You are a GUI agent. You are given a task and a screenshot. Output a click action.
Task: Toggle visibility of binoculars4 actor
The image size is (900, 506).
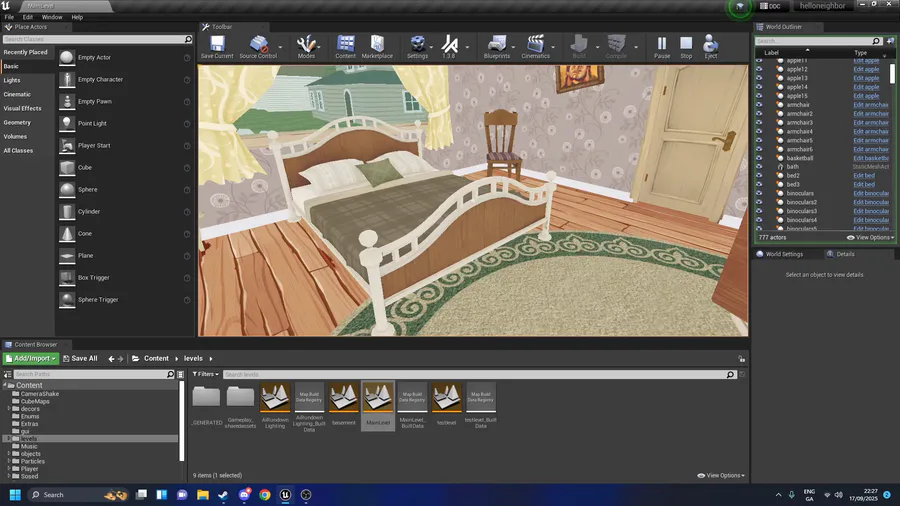(x=759, y=220)
